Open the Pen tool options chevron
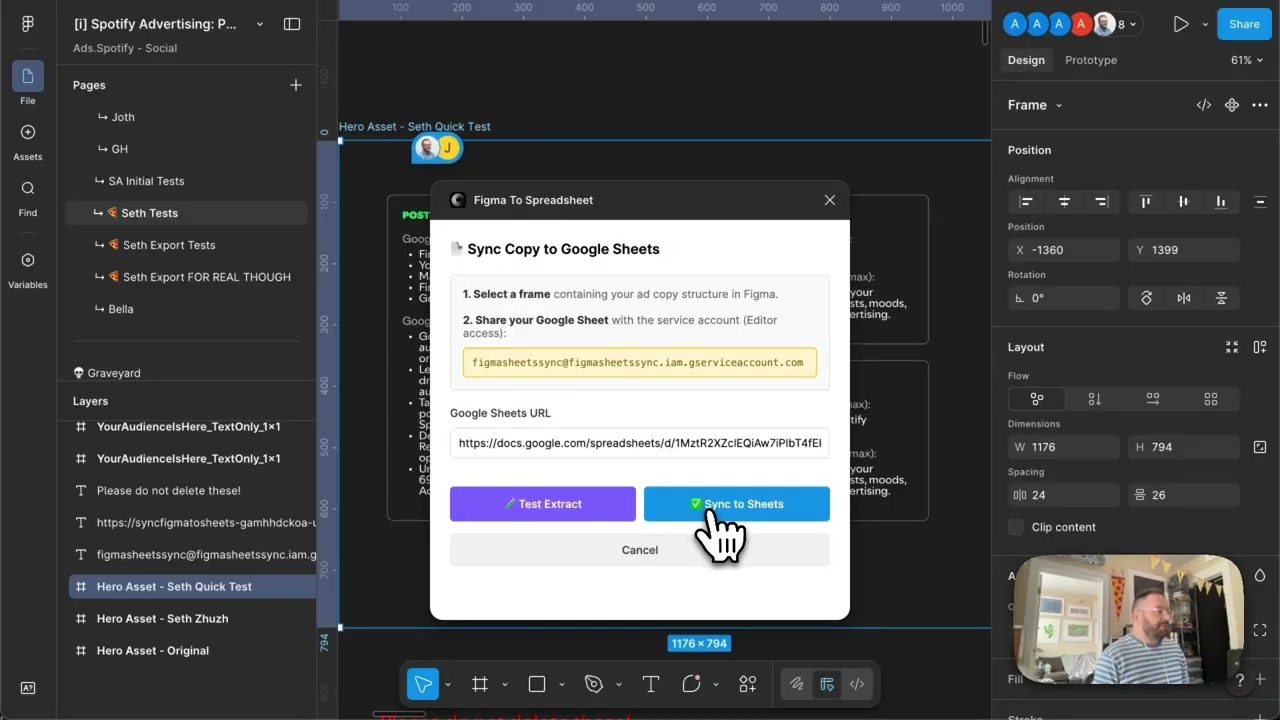 pyautogui.click(x=618, y=684)
